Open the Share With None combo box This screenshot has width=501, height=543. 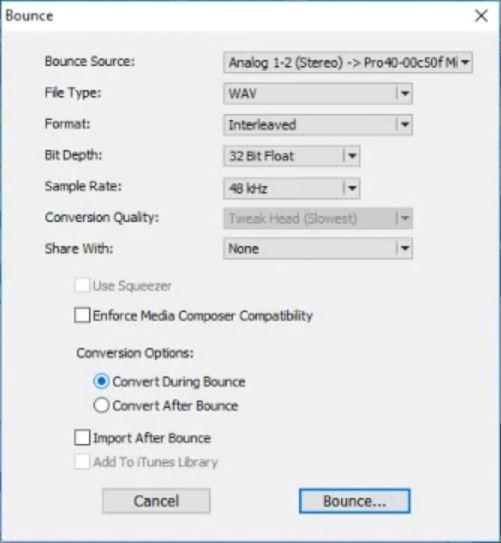[x=318, y=248]
